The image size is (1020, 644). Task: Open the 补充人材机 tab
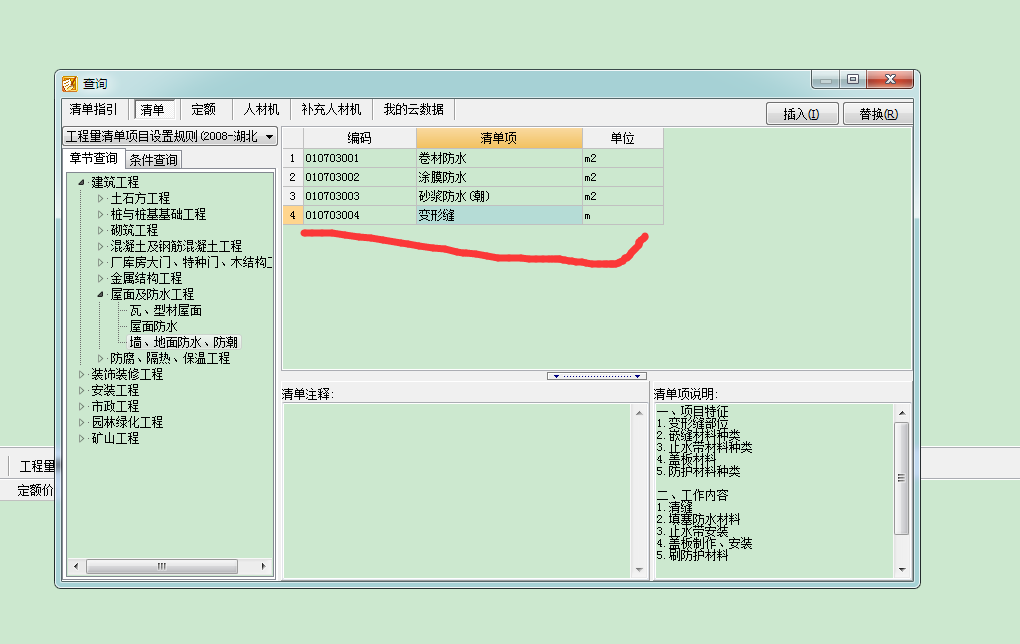coord(331,109)
